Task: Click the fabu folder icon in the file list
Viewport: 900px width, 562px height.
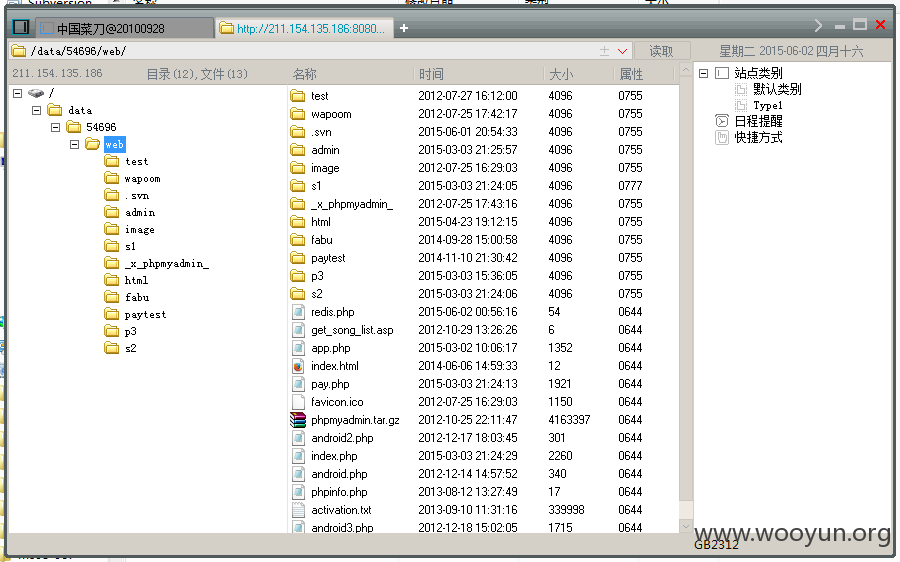Action: [x=298, y=240]
